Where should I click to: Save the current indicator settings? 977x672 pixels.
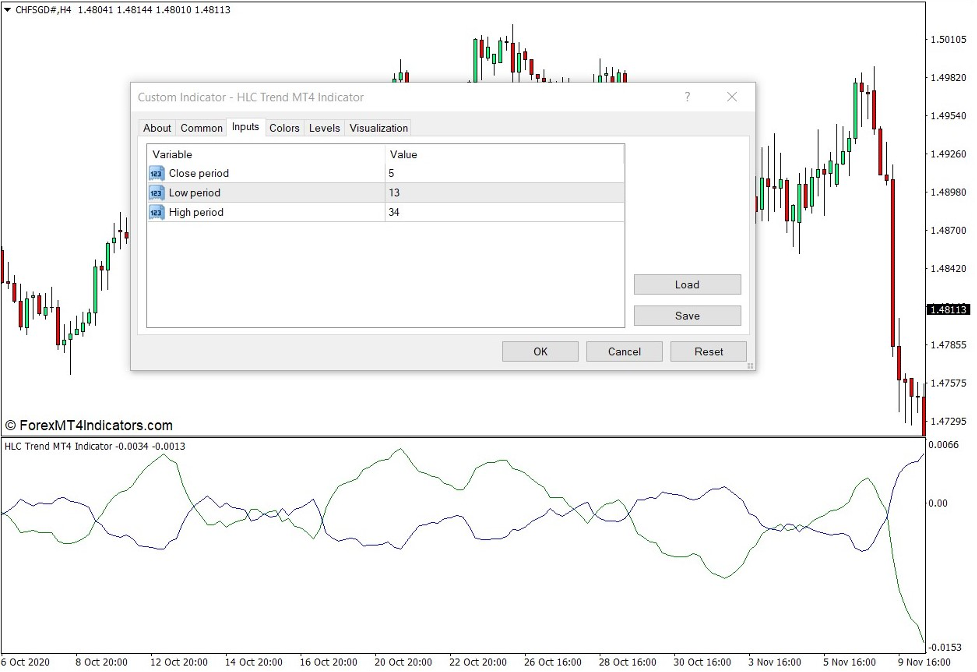(687, 315)
